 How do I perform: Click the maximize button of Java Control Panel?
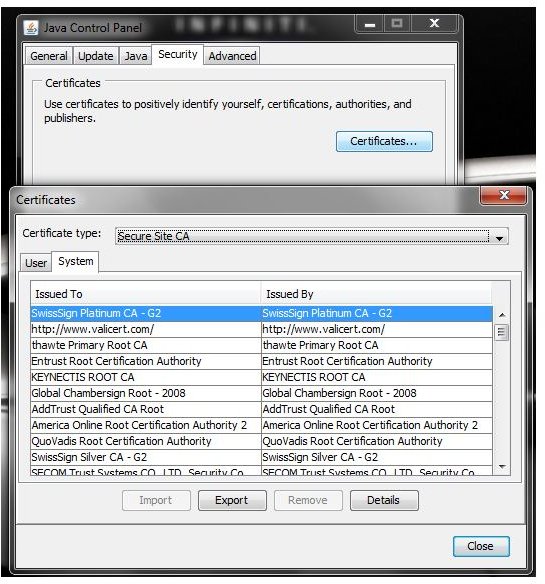point(397,24)
